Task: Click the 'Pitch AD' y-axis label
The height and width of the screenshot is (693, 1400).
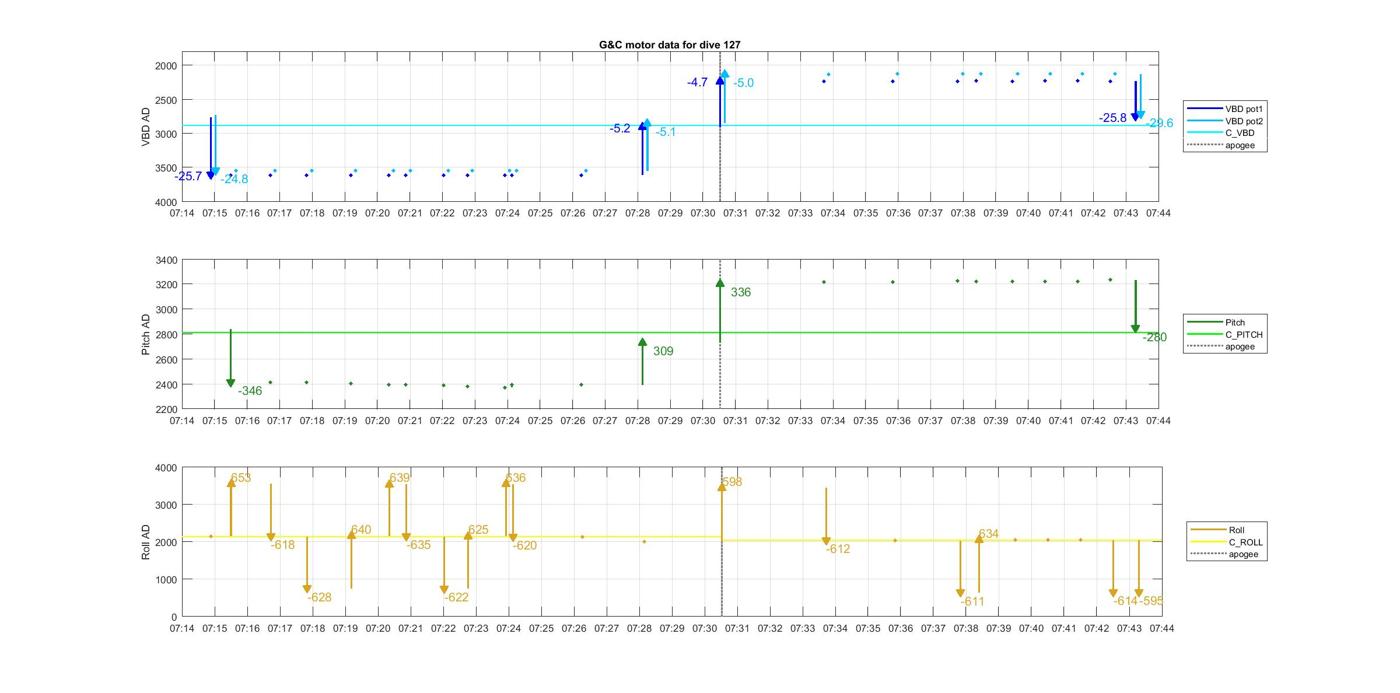Action: [x=146, y=334]
